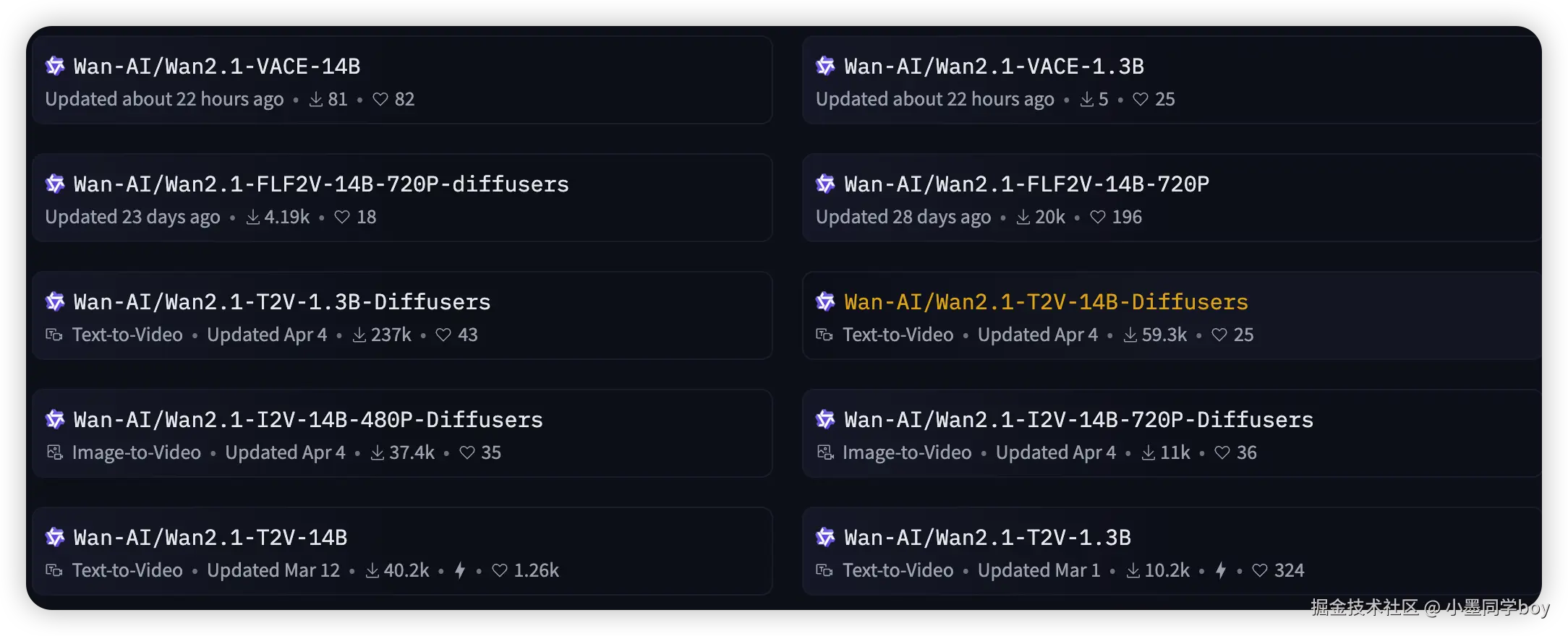Click the Image-to-Video icon on Wan2.1-I2V-14B-480P-Diffusers card
This screenshot has width=1568, height=636.
[x=54, y=453]
